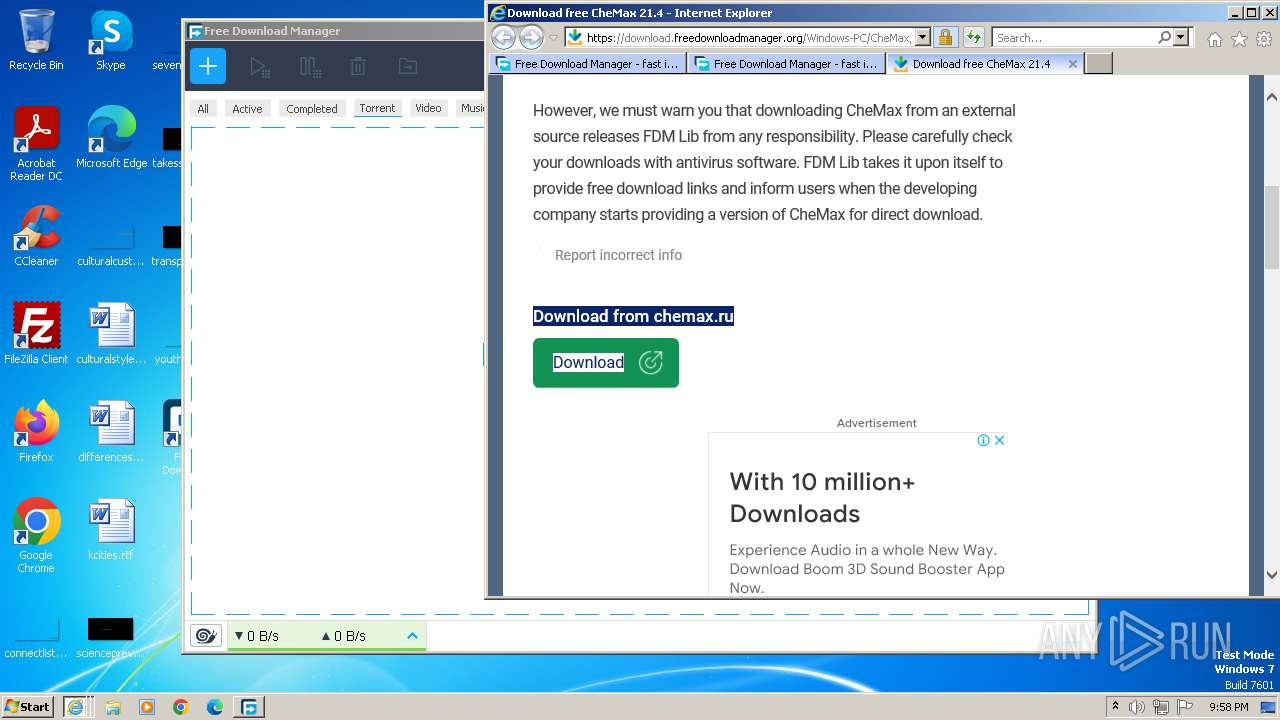Open IE Favorites star icon
The image size is (1280, 720).
(x=1239, y=39)
